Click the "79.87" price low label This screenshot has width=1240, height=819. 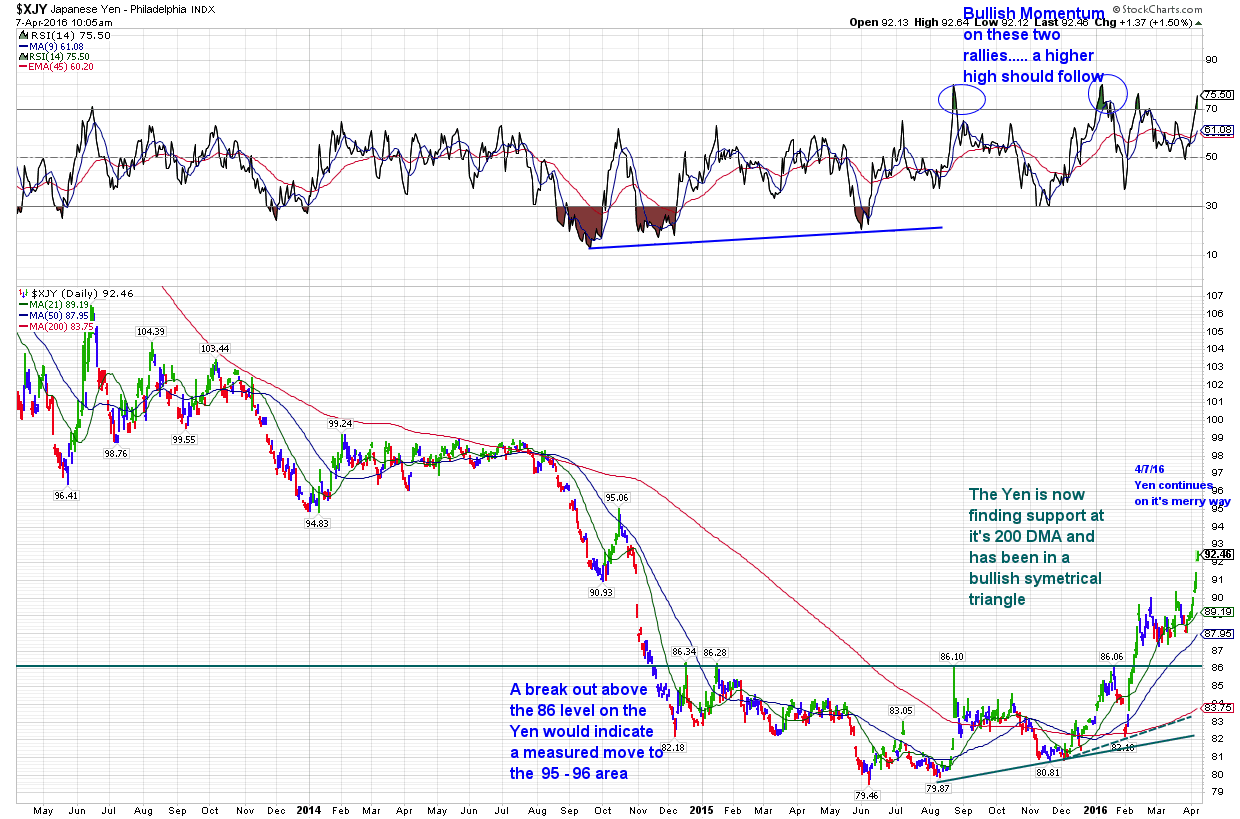tap(936, 788)
